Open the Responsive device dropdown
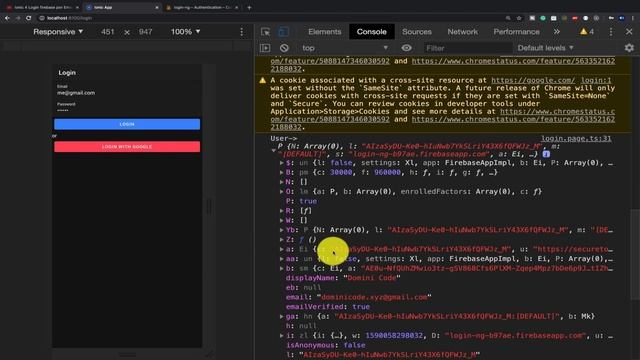 click(x=58, y=32)
